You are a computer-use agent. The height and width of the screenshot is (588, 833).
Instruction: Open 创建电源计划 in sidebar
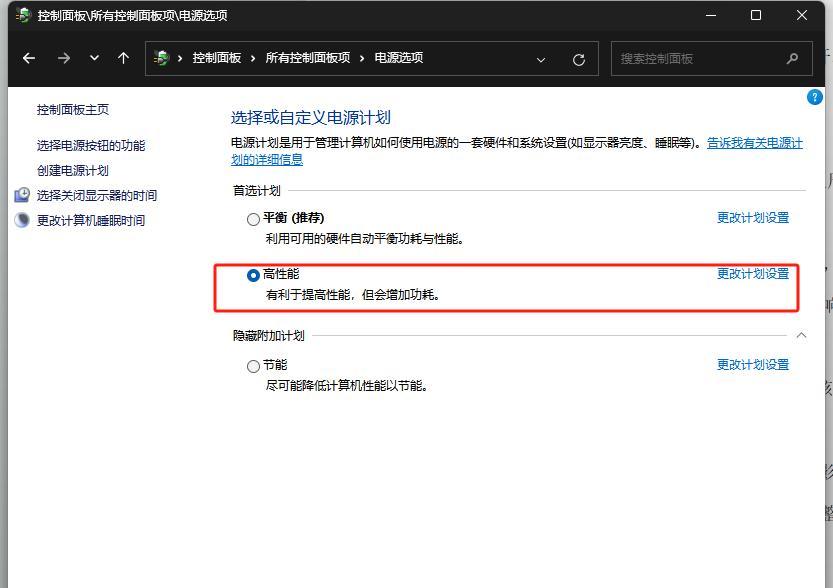(73, 170)
